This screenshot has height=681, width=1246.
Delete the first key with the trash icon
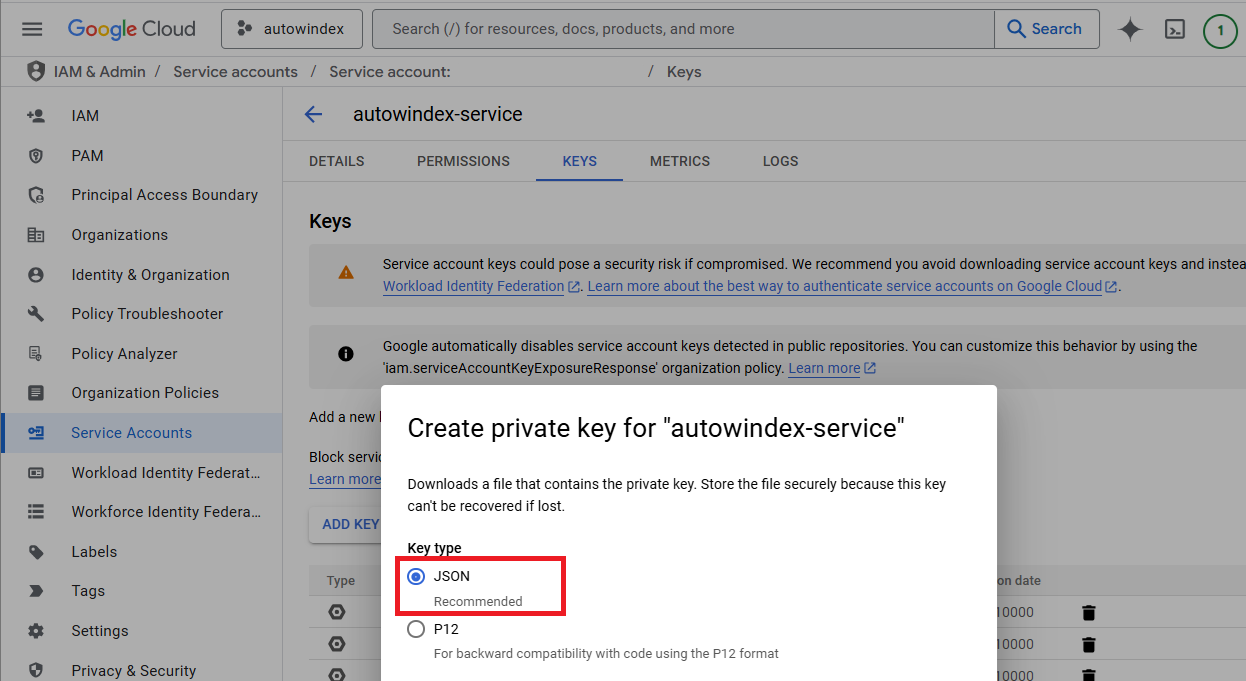pos(1090,613)
